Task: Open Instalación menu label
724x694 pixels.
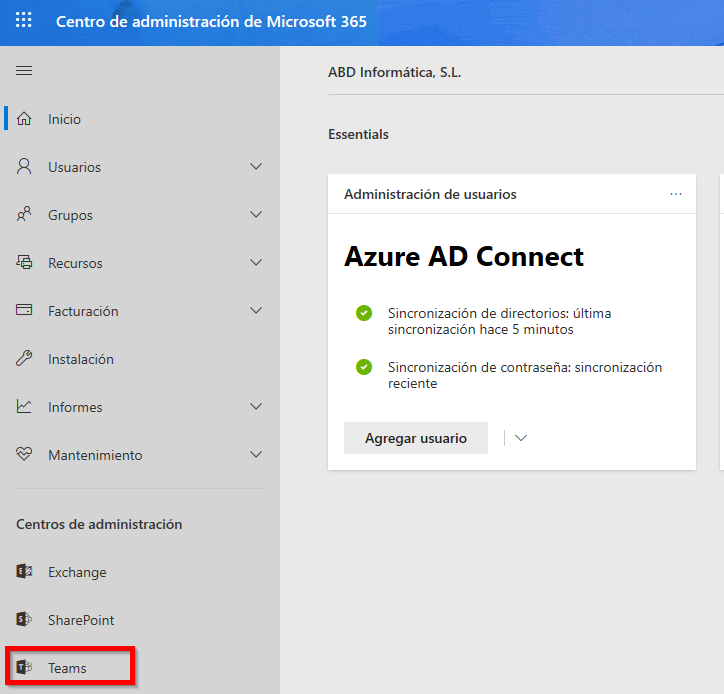Action: coord(81,359)
